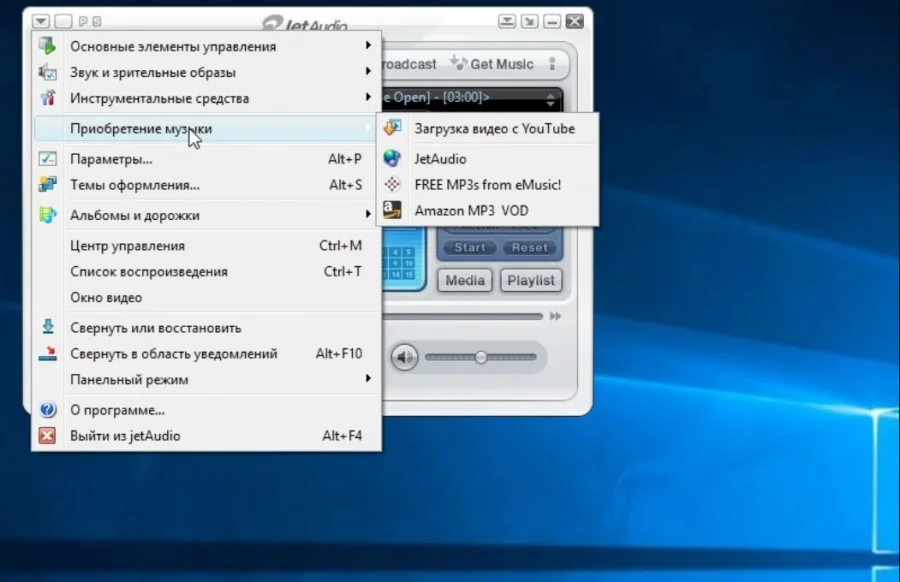Click the P button in title bar
The height and width of the screenshot is (582, 900).
[83, 21]
